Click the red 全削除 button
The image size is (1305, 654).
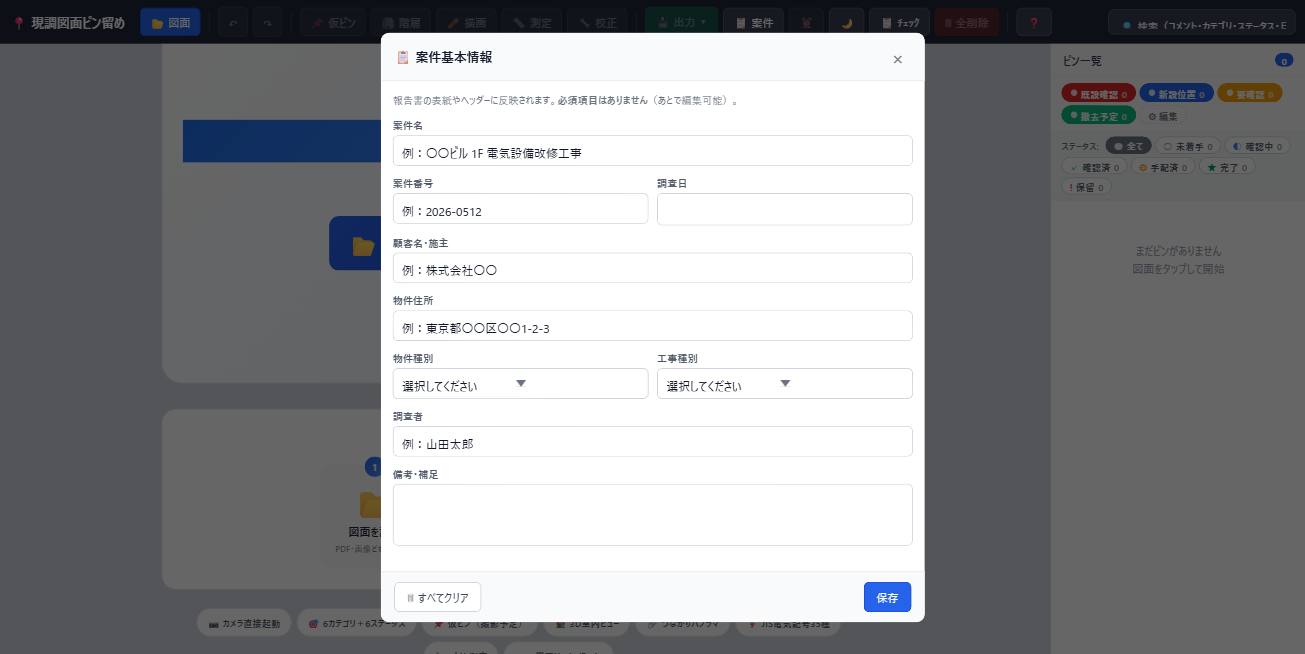pos(966,22)
